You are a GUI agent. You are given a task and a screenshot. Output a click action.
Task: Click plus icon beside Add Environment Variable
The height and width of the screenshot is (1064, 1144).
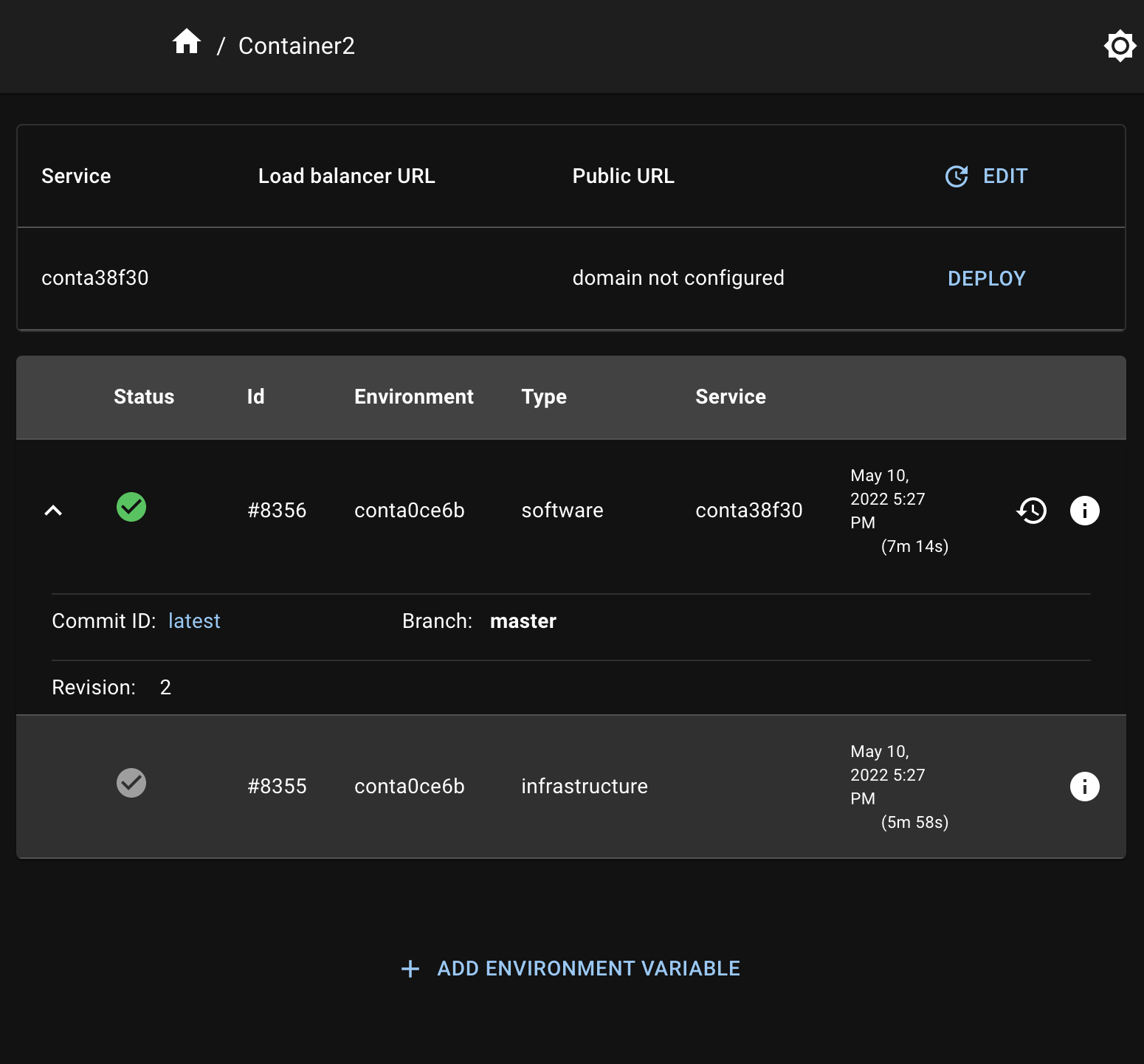click(x=410, y=969)
